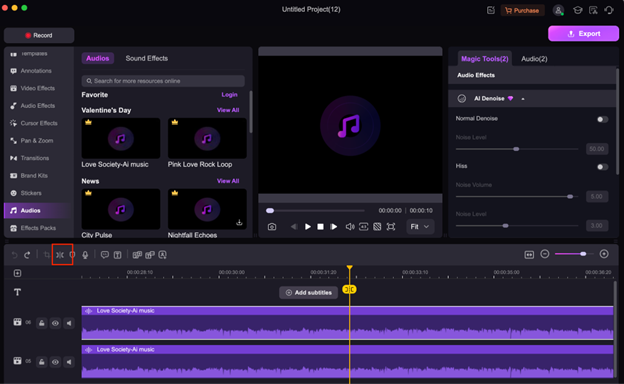
Task: Click the first Noise Level slider handle
Action: 516,149
